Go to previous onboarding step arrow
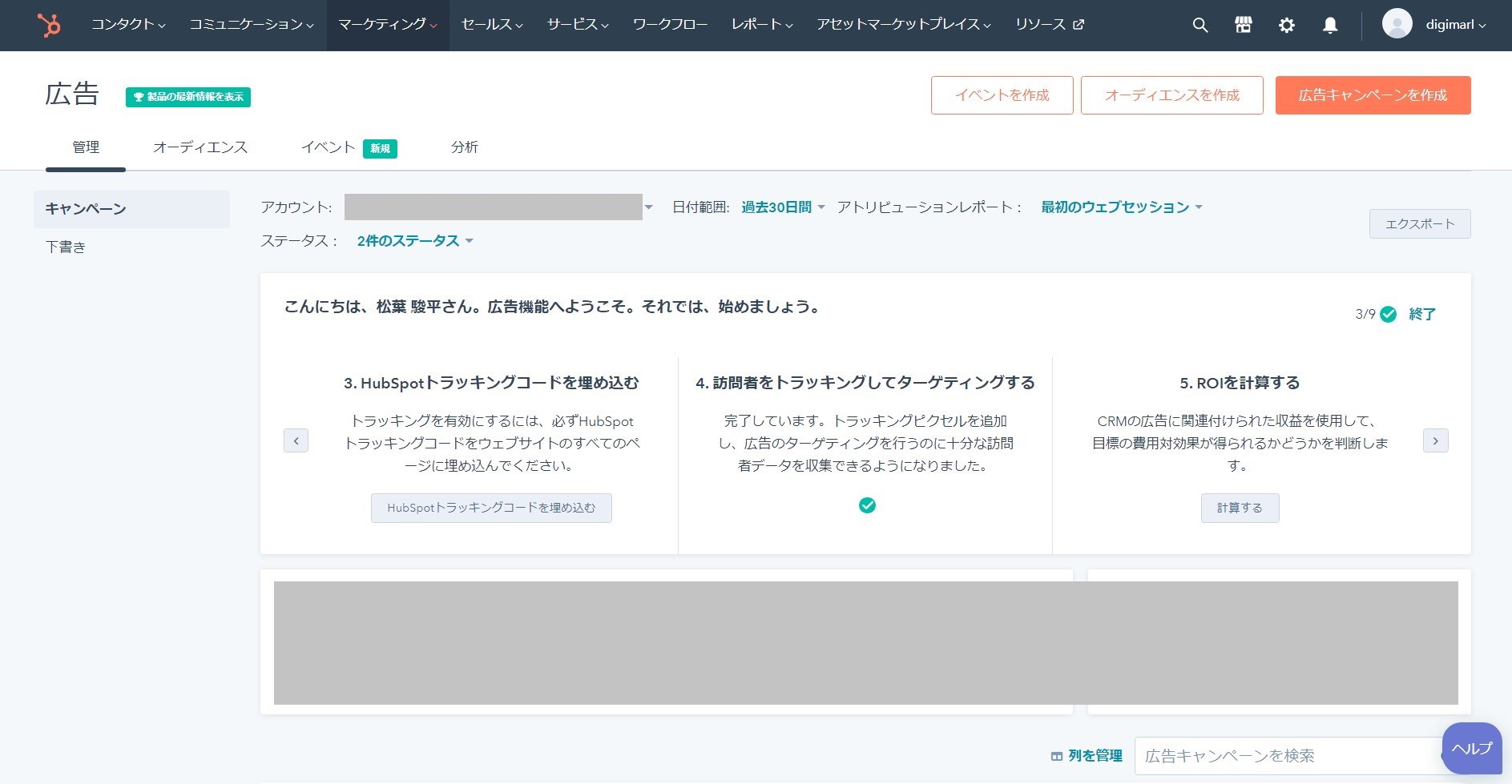Image resolution: width=1512 pixels, height=784 pixels. click(296, 440)
